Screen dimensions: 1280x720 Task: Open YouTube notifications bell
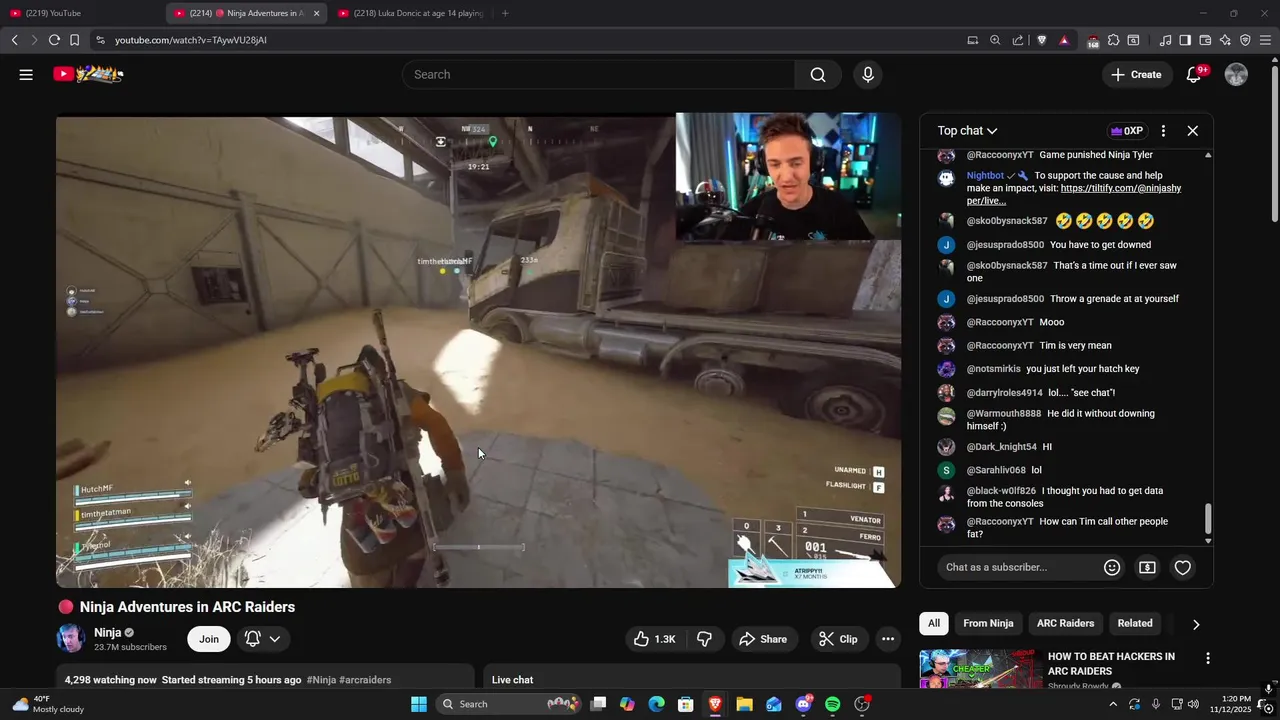coord(1193,74)
